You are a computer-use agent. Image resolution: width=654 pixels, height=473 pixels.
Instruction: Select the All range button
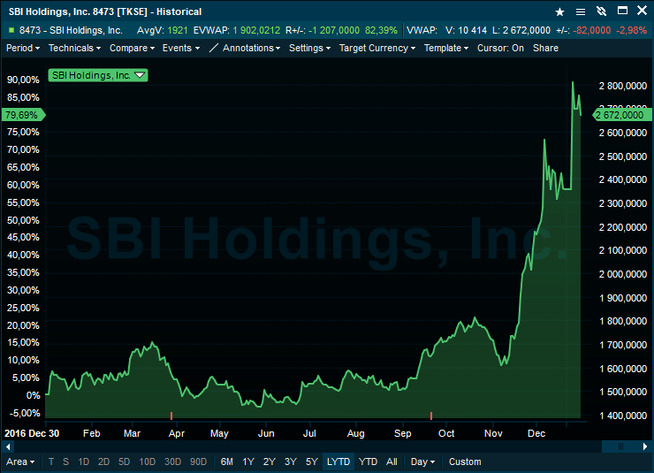point(392,462)
